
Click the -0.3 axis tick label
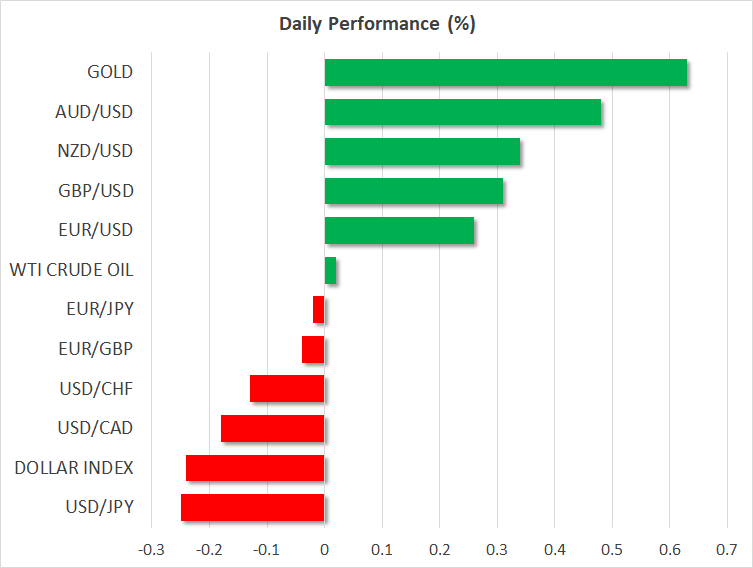pyautogui.click(x=150, y=549)
